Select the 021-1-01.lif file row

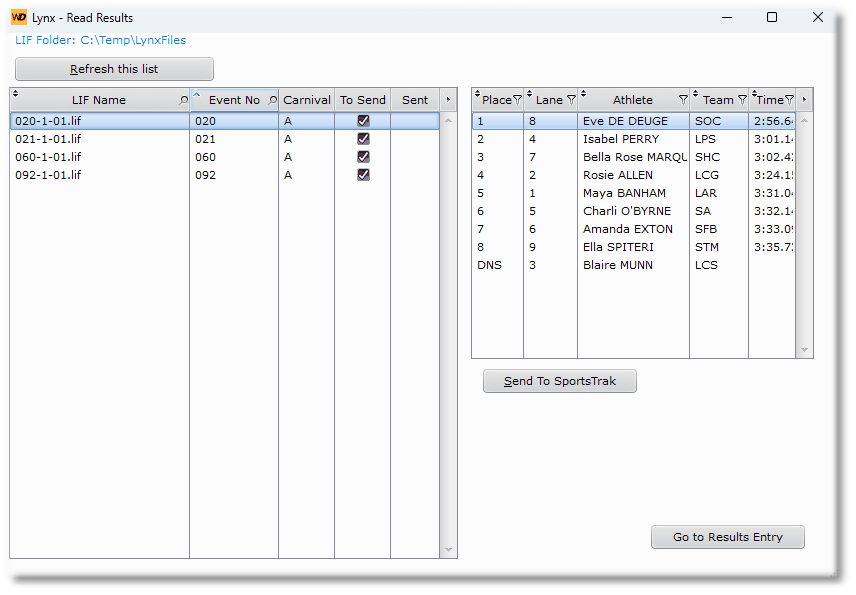(224, 139)
